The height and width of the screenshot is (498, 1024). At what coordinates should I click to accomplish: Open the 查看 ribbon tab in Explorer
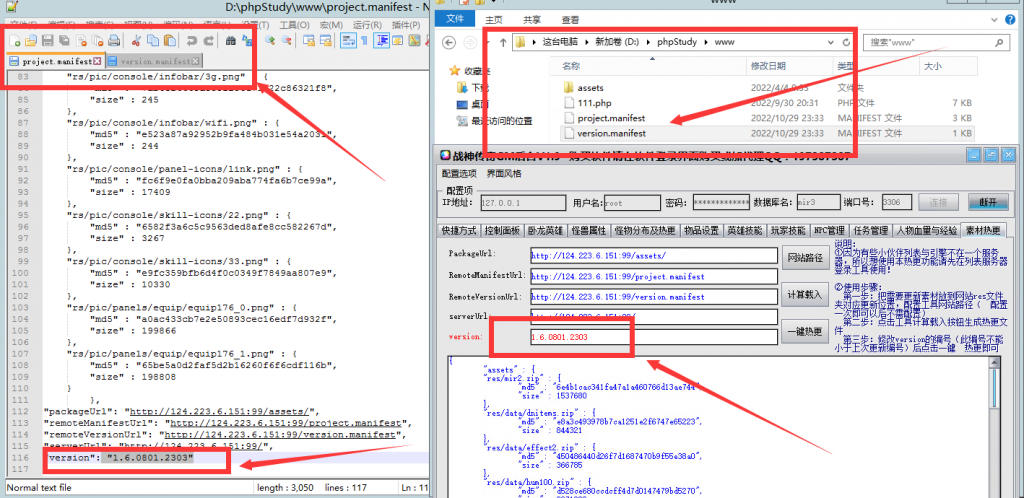point(570,20)
